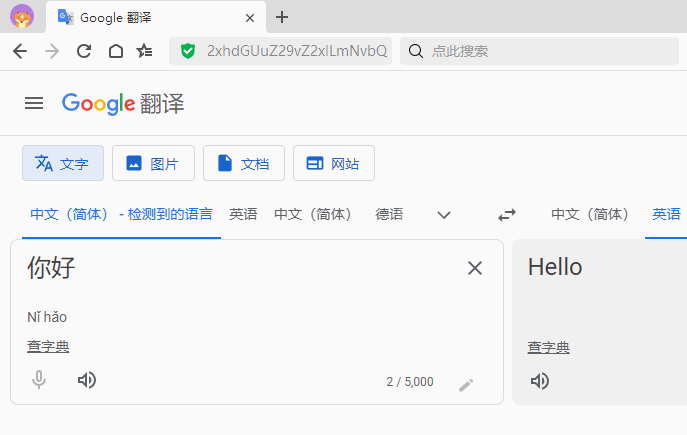Open 查字典 link under Nǐ hǎo
Viewport: 687px width, 435px height.
point(48,347)
